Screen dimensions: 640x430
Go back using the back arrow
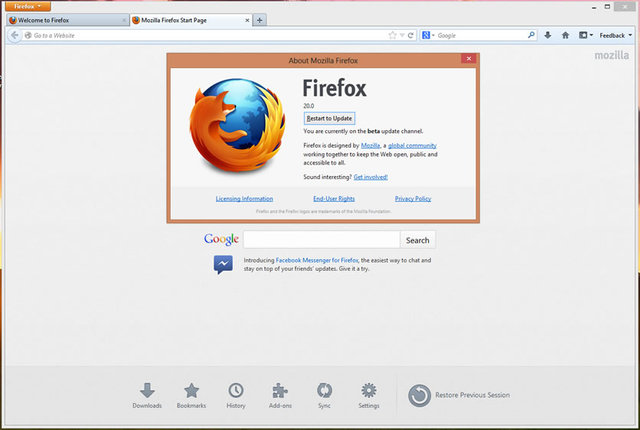(x=15, y=35)
